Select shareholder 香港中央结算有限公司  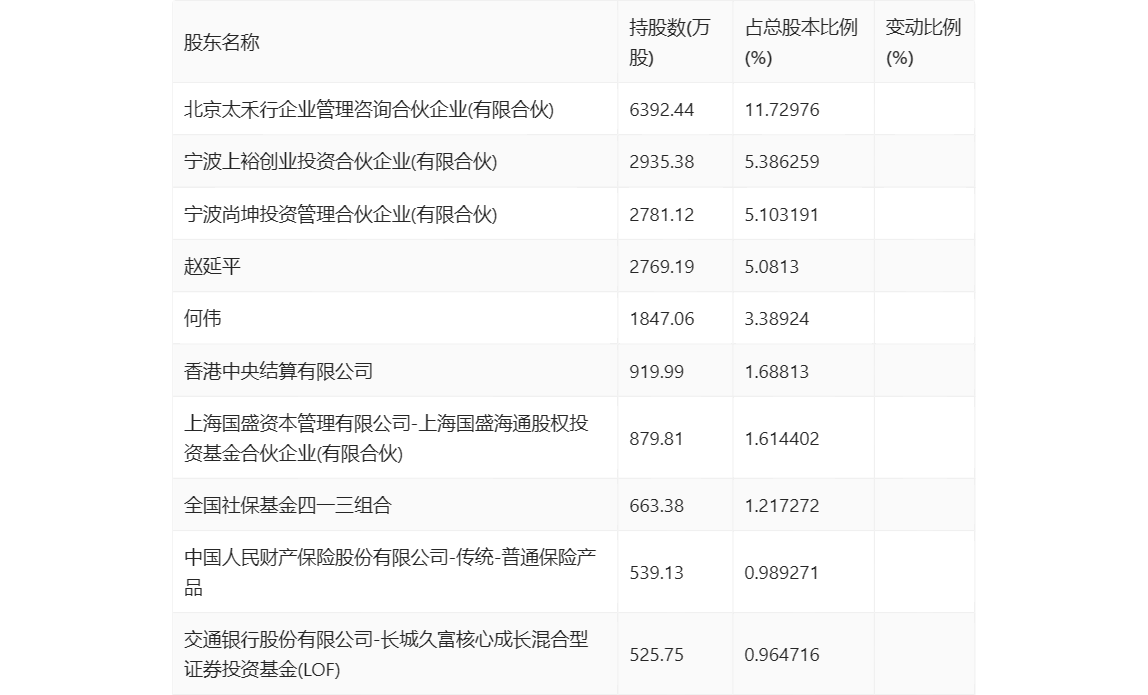click(278, 371)
